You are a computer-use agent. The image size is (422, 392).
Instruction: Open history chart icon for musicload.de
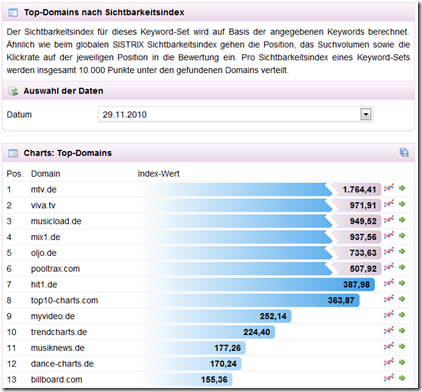pyautogui.click(x=389, y=220)
